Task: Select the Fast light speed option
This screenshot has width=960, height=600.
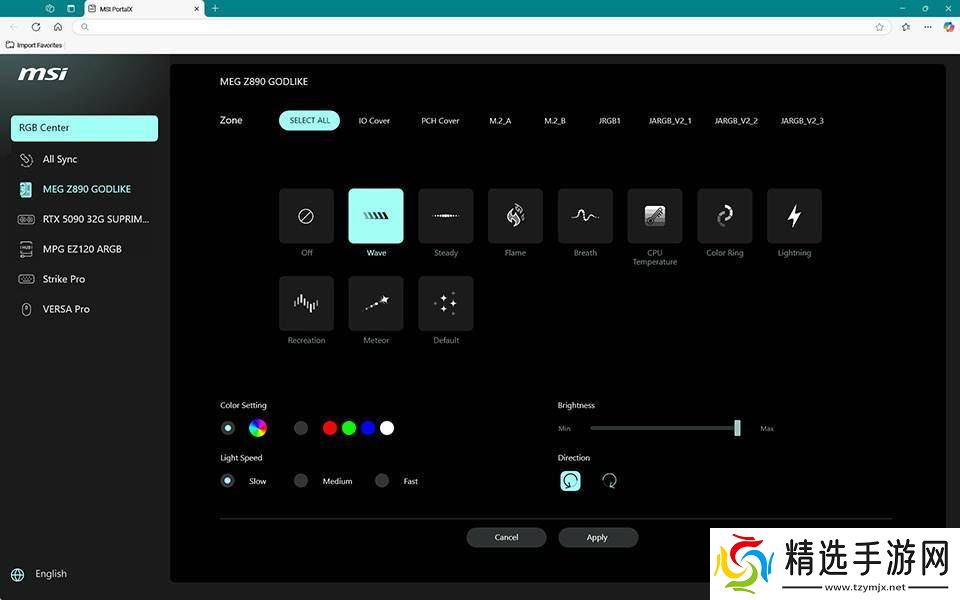Action: [382, 481]
